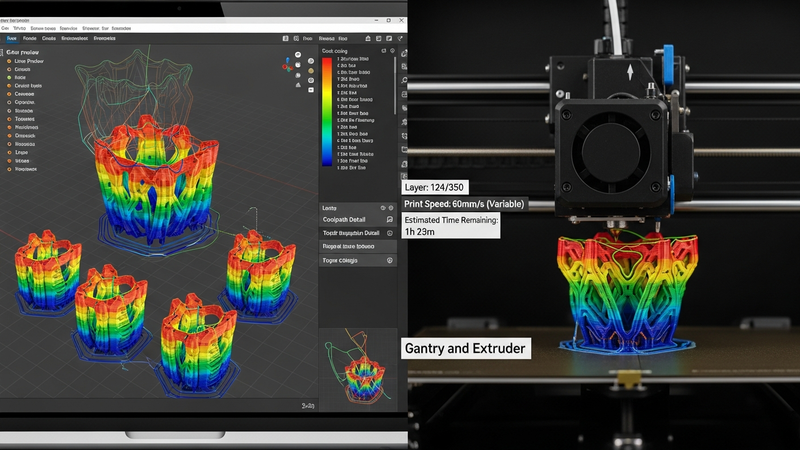
Task: Click the chain link icon in right strip
Action: (x=404, y=53)
